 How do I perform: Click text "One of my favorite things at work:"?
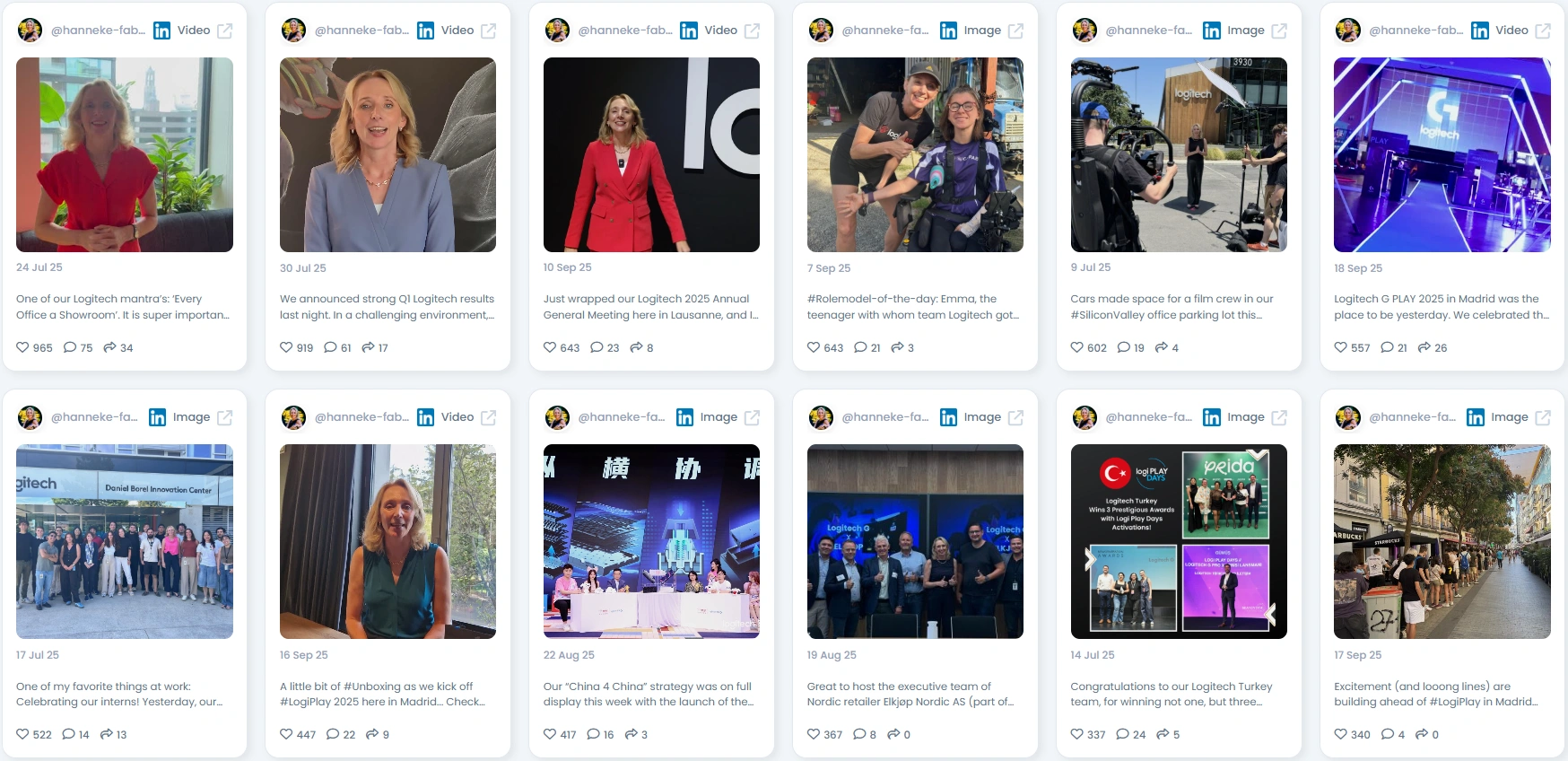(x=103, y=687)
